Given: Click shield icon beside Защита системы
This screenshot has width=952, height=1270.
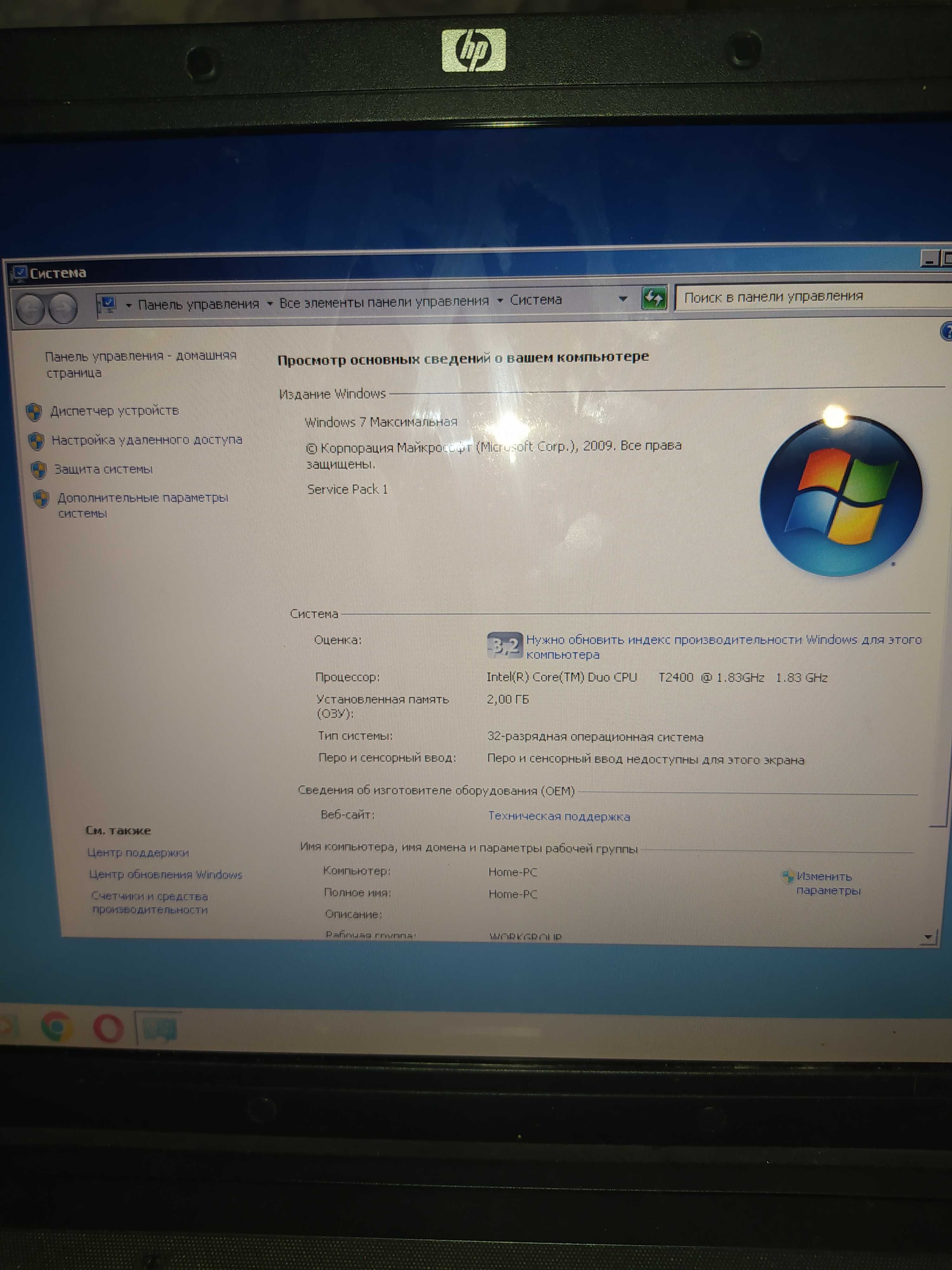Looking at the screenshot, I should pyautogui.click(x=39, y=470).
